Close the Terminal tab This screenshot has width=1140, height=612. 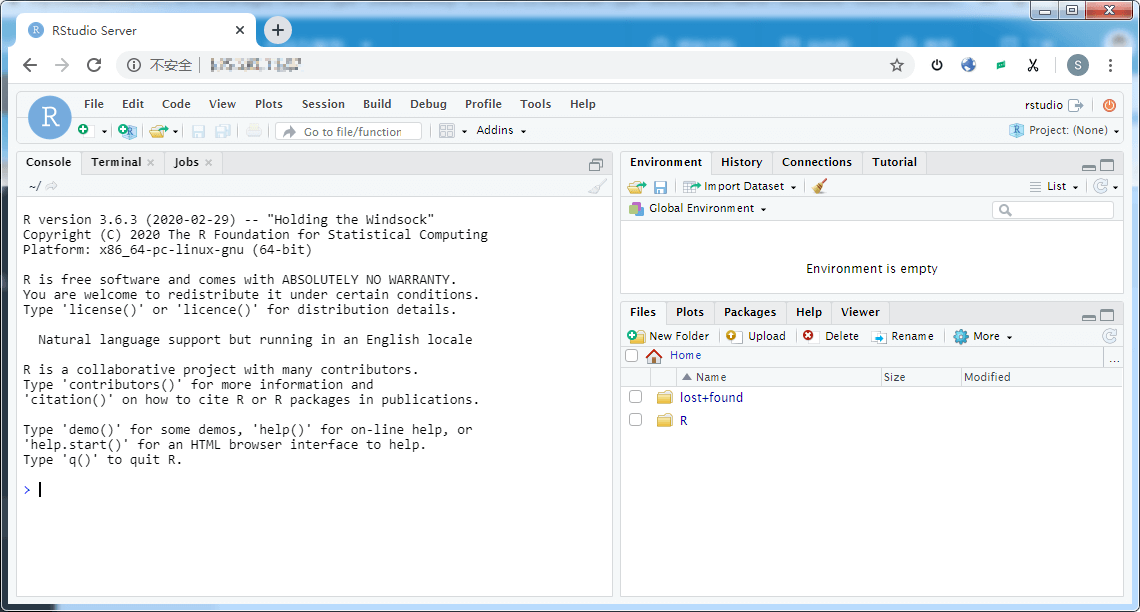pos(150,163)
